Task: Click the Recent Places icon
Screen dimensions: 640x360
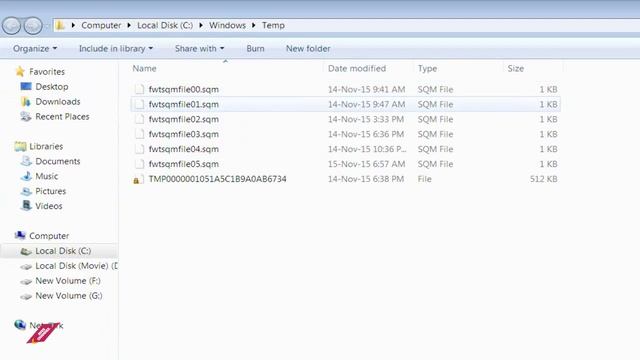Action: [x=26, y=116]
